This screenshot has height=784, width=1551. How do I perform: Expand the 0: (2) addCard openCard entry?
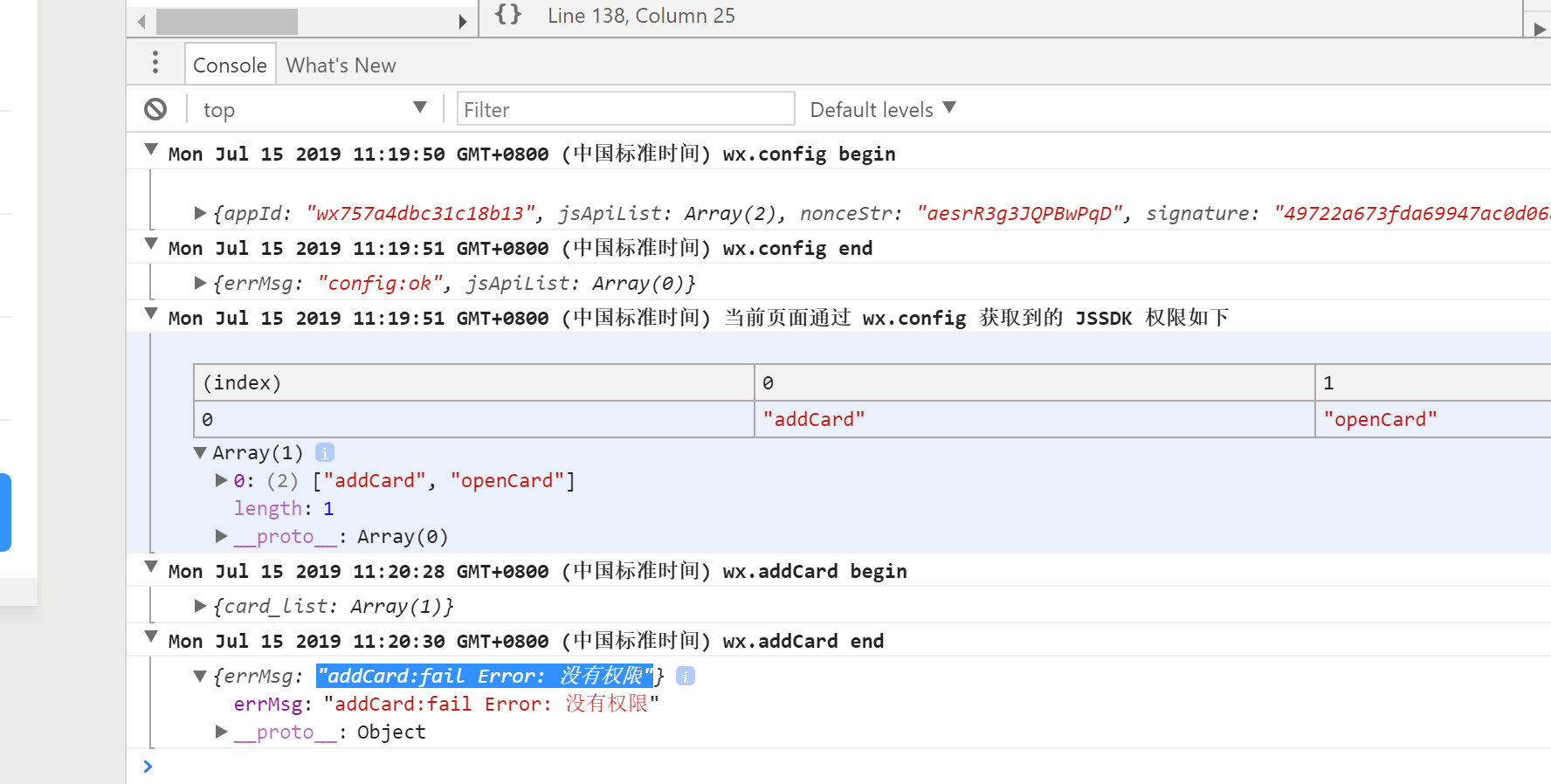coord(221,480)
